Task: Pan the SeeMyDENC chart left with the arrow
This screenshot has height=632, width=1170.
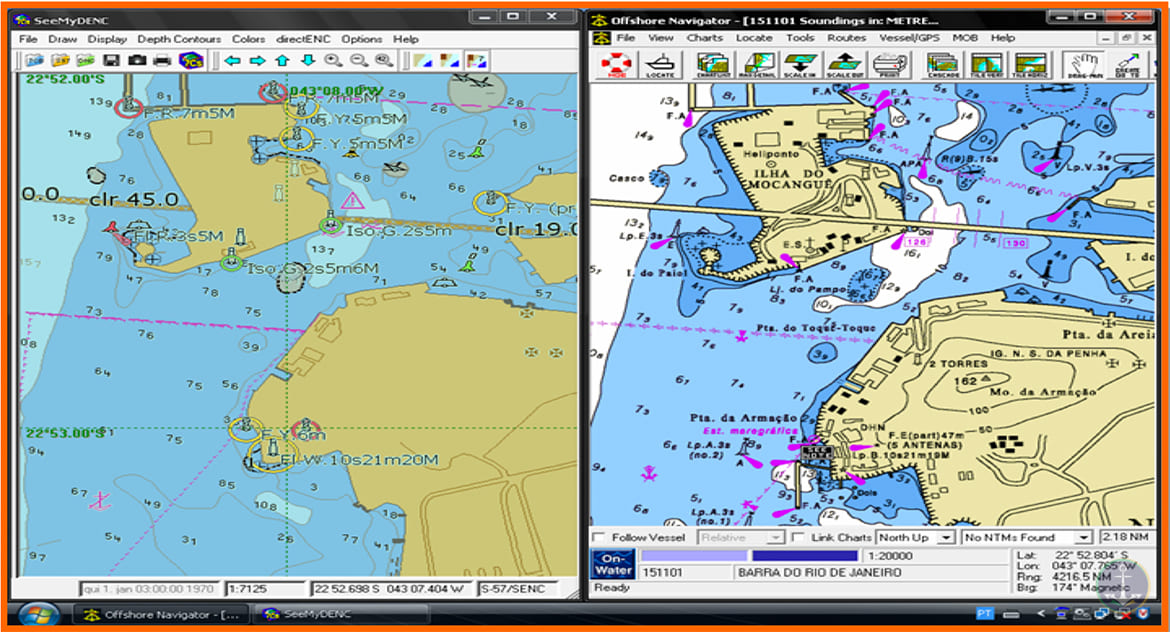Action: click(232, 60)
